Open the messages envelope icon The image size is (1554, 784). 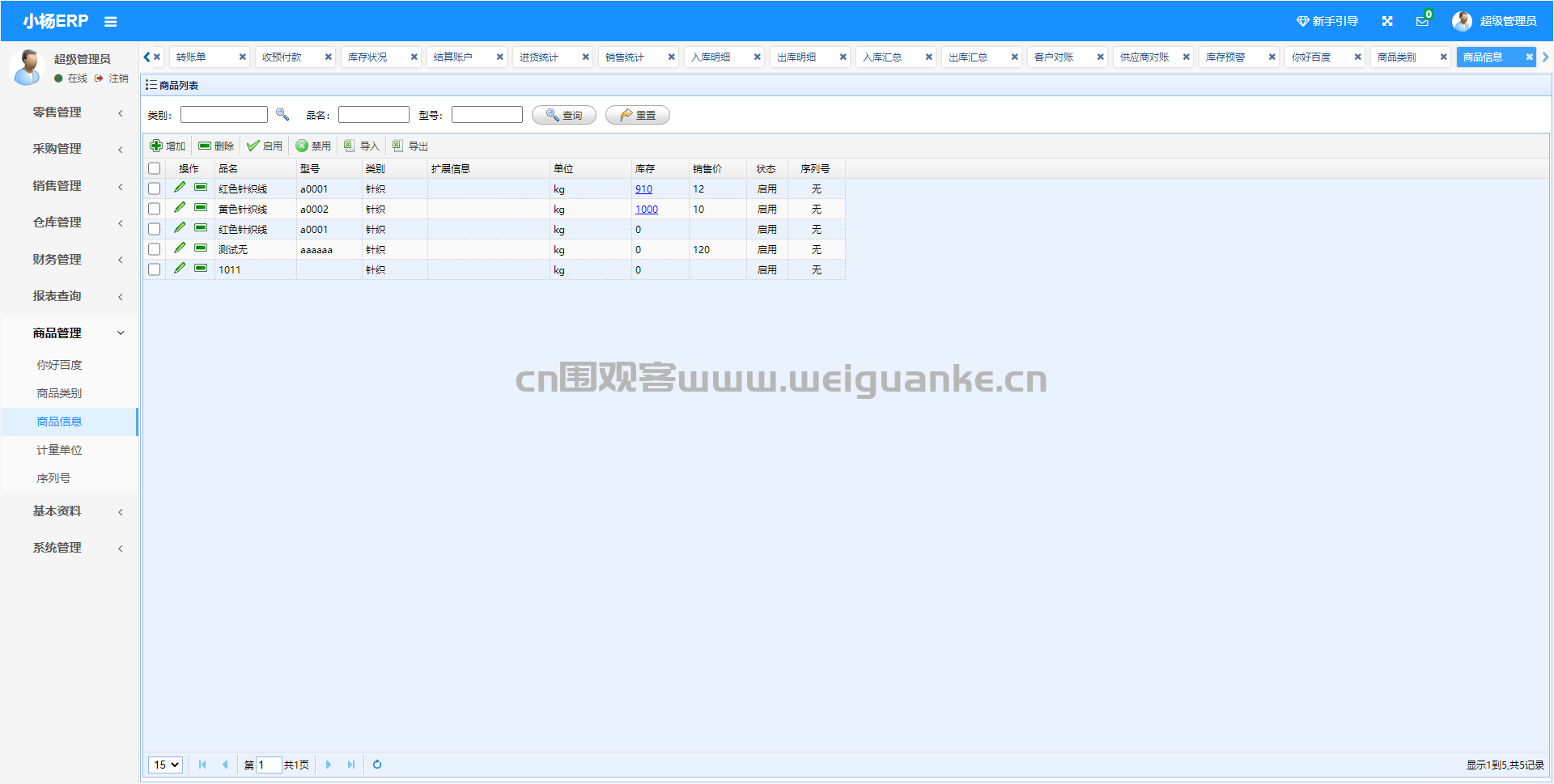tap(1422, 21)
